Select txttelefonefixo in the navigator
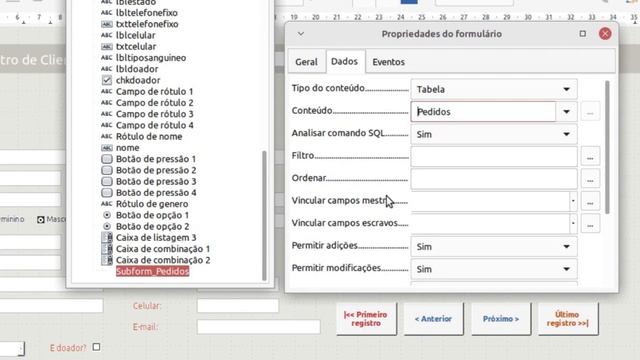The height and width of the screenshot is (360, 640). coord(140,24)
